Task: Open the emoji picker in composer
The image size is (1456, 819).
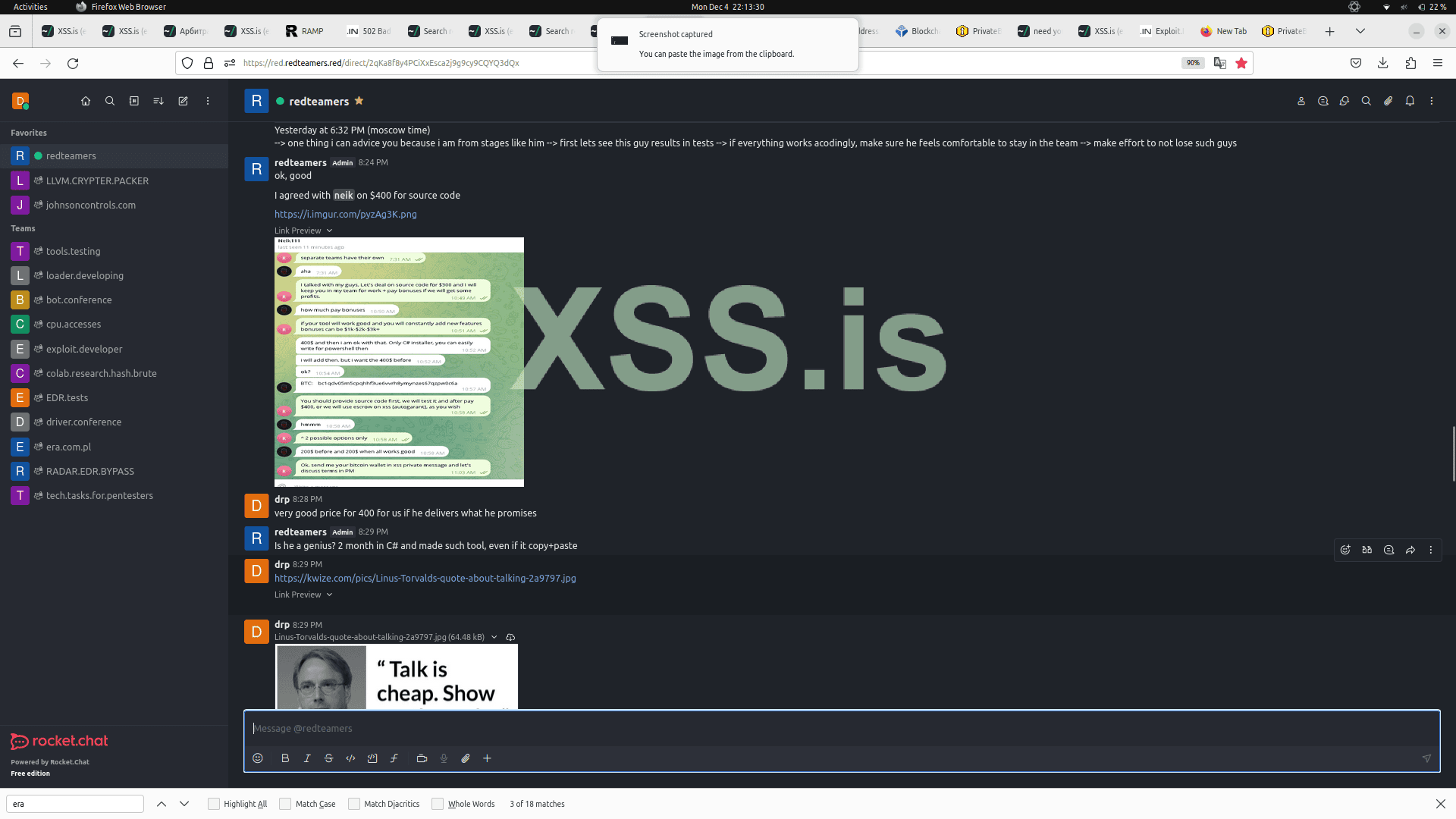Action: [258, 758]
